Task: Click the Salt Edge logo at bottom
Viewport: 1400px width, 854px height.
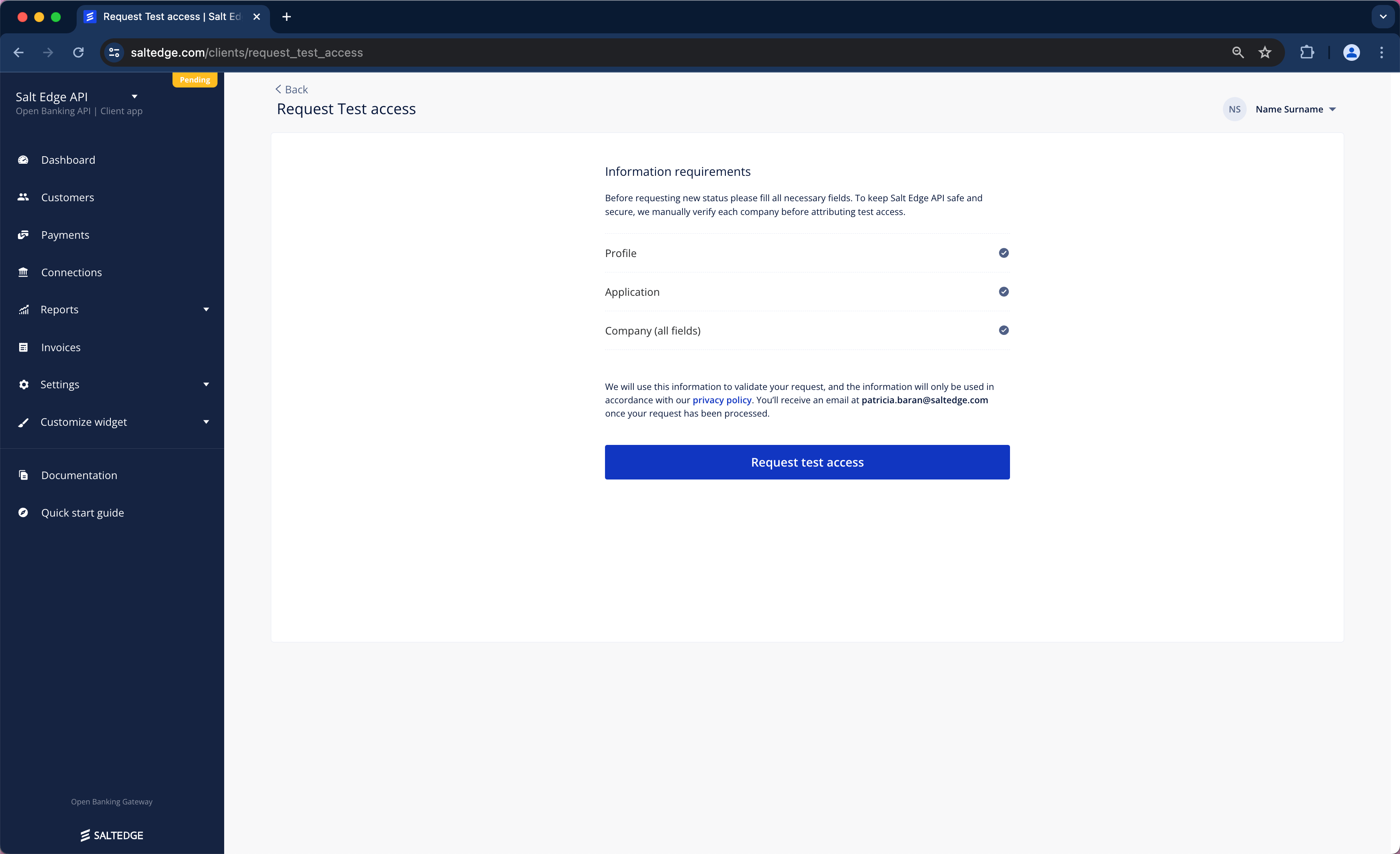Action: click(x=112, y=835)
